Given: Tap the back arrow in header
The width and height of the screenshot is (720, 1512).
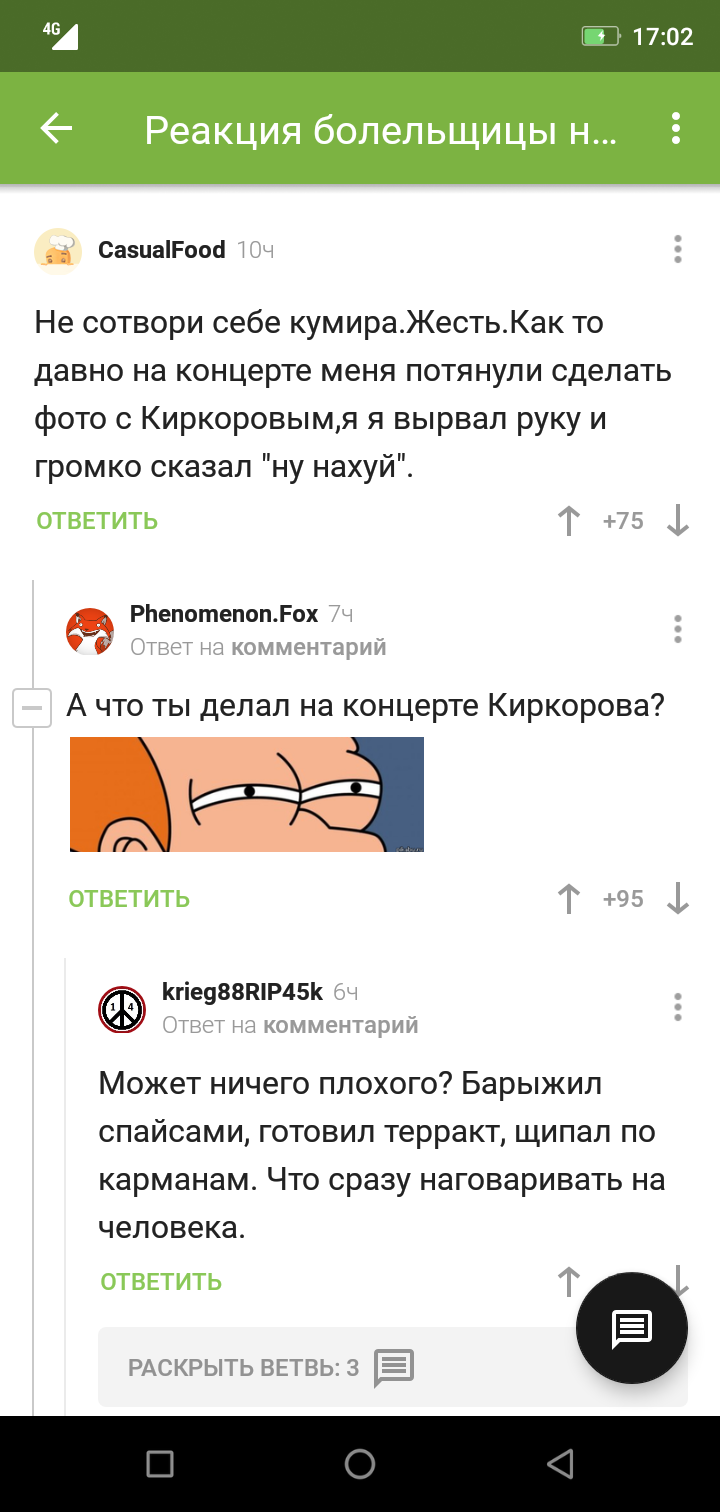Looking at the screenshot, I should coord(56,128).
